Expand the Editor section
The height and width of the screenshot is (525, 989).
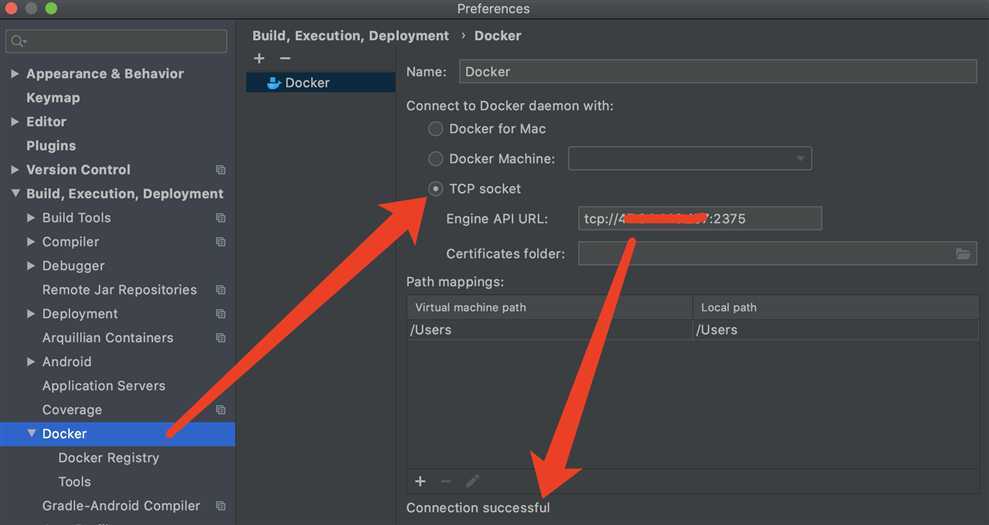point(15,122)
